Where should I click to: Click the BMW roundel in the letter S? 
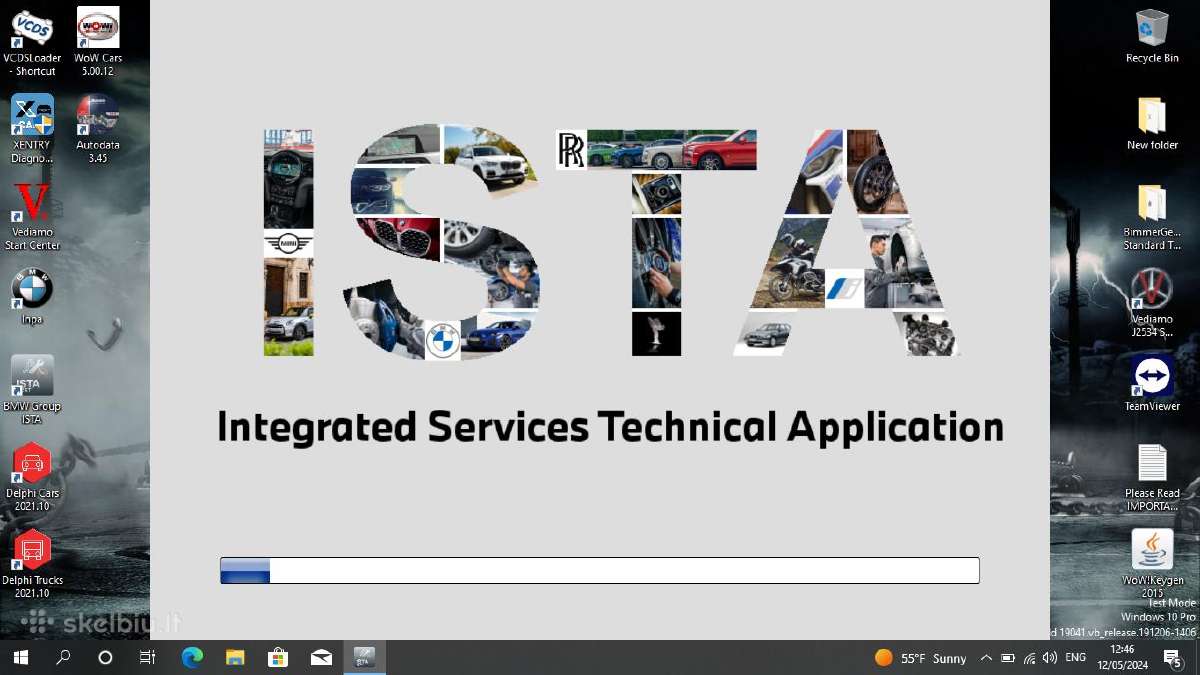(x=442, y=341)
